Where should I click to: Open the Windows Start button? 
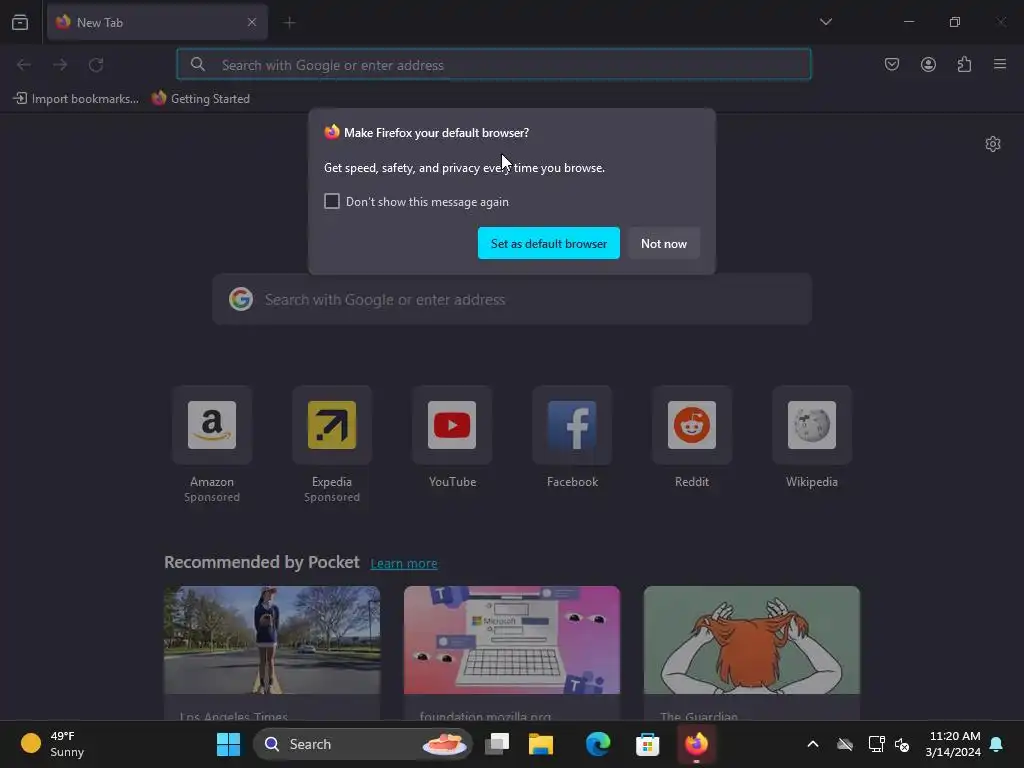229,744
